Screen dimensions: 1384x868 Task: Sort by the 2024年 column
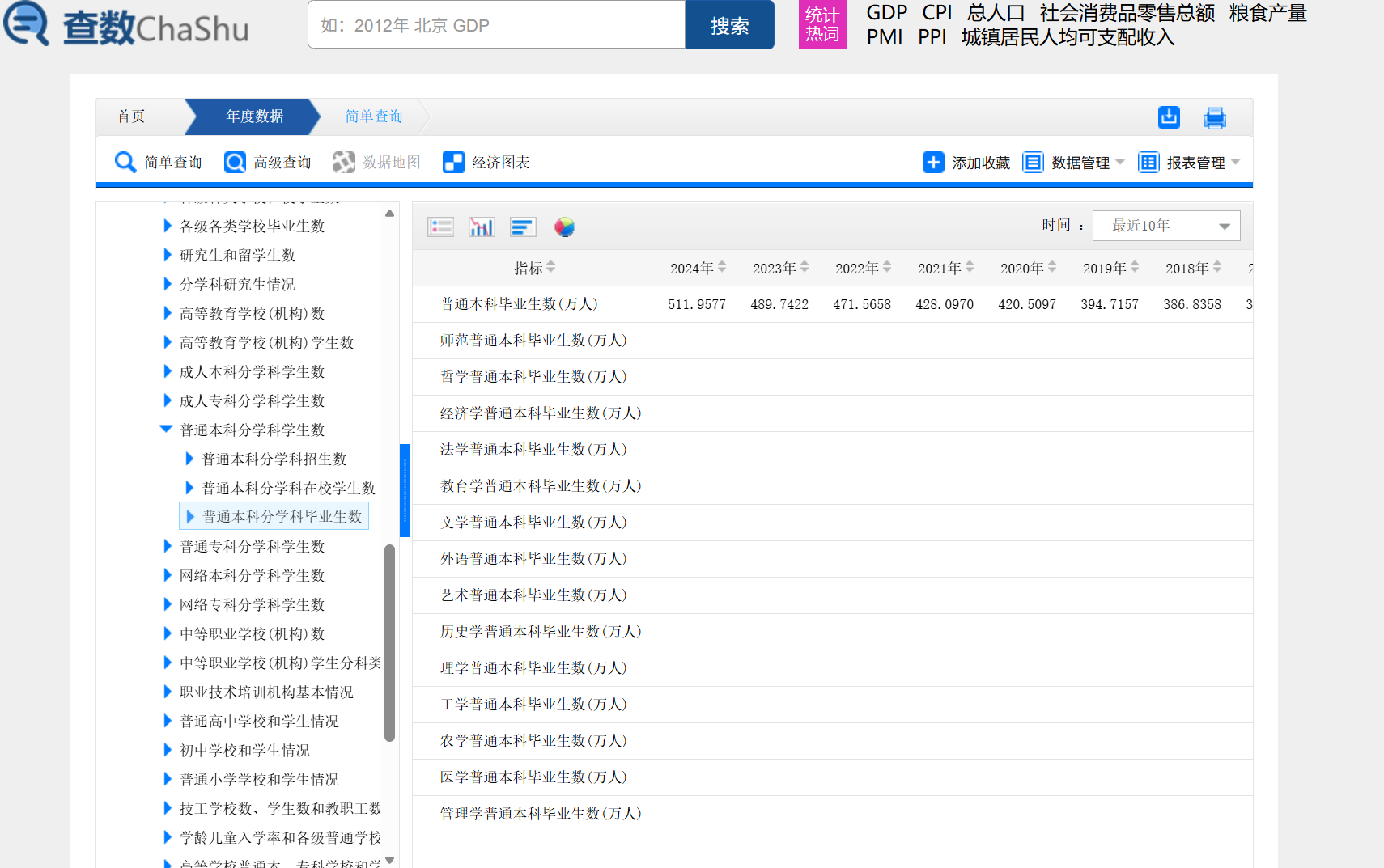(721, 268)
